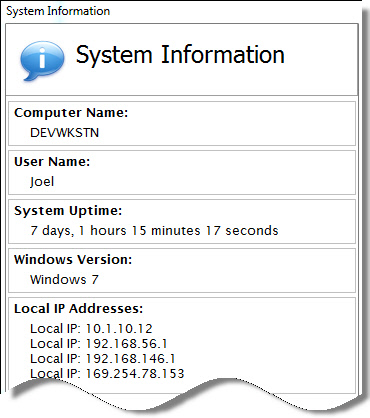
Task: Select the Local IP 169.254.78.153 entry
Action: coord(107,374)
